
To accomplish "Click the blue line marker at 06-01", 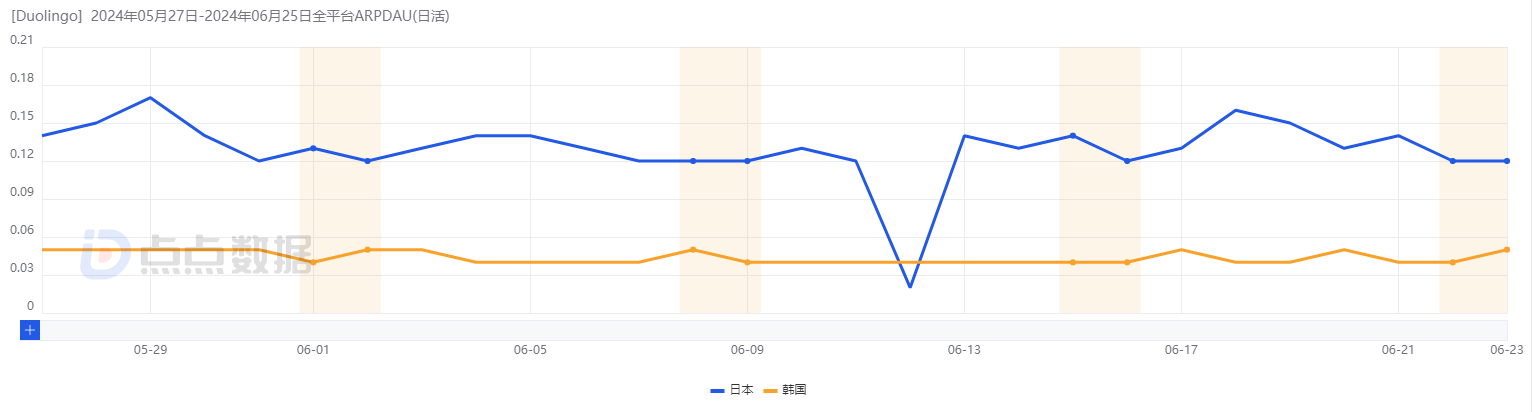I will (x=313, y=148).
